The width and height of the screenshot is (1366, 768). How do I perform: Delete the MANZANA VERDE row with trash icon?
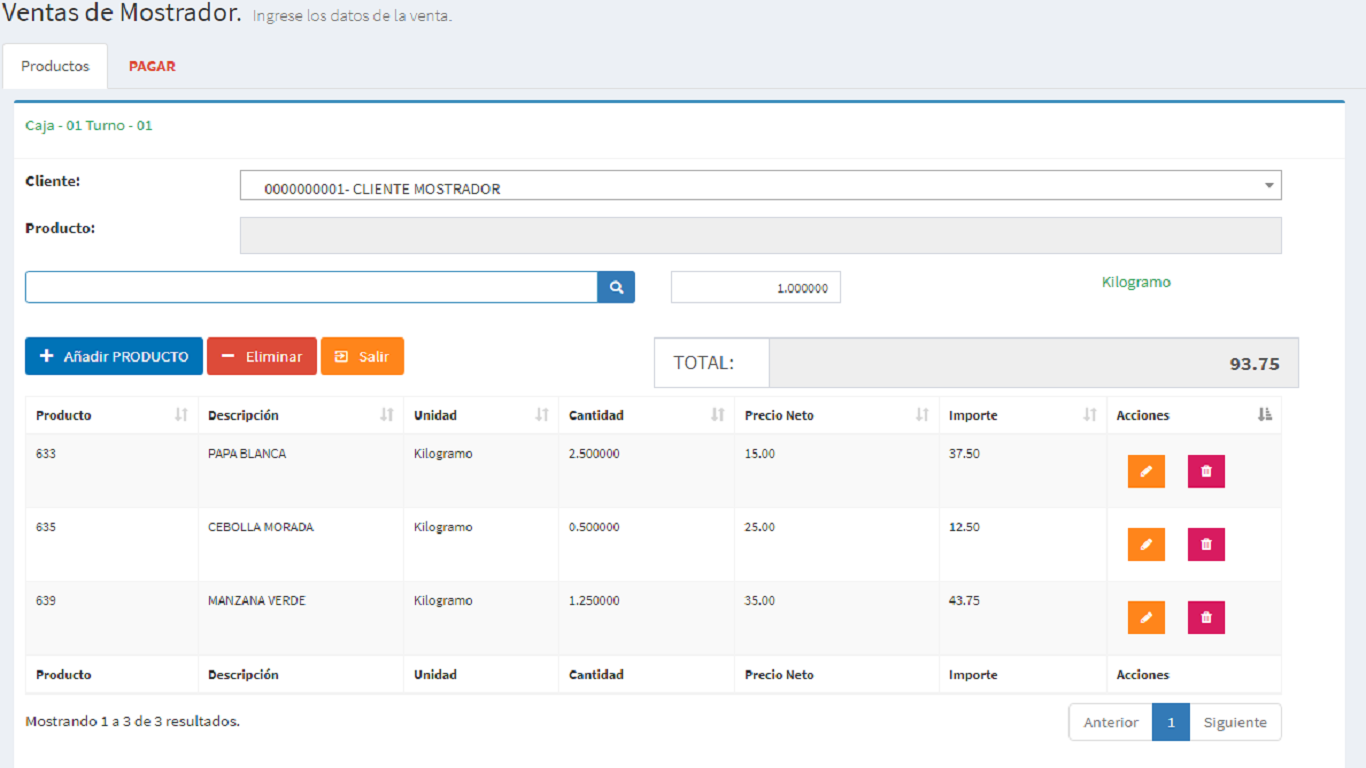pyautogui.click(x=1206, y=617)
